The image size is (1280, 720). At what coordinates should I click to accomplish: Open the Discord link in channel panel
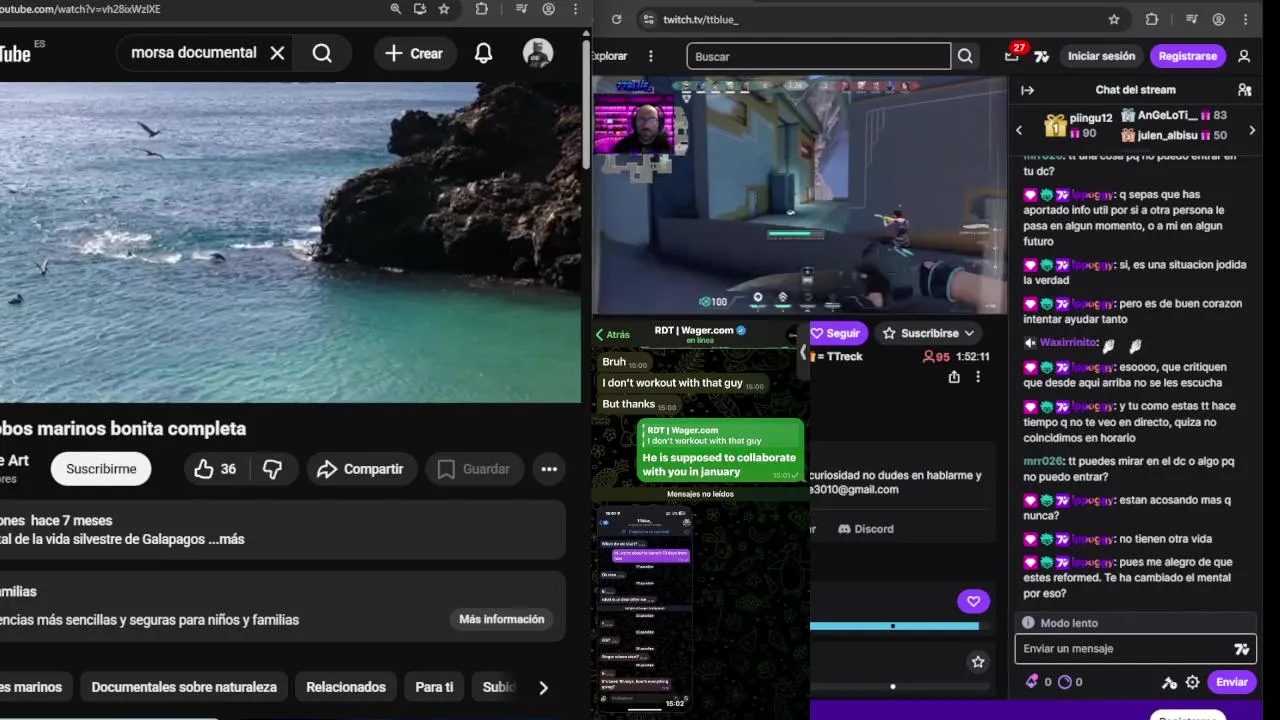click(865, 529)
